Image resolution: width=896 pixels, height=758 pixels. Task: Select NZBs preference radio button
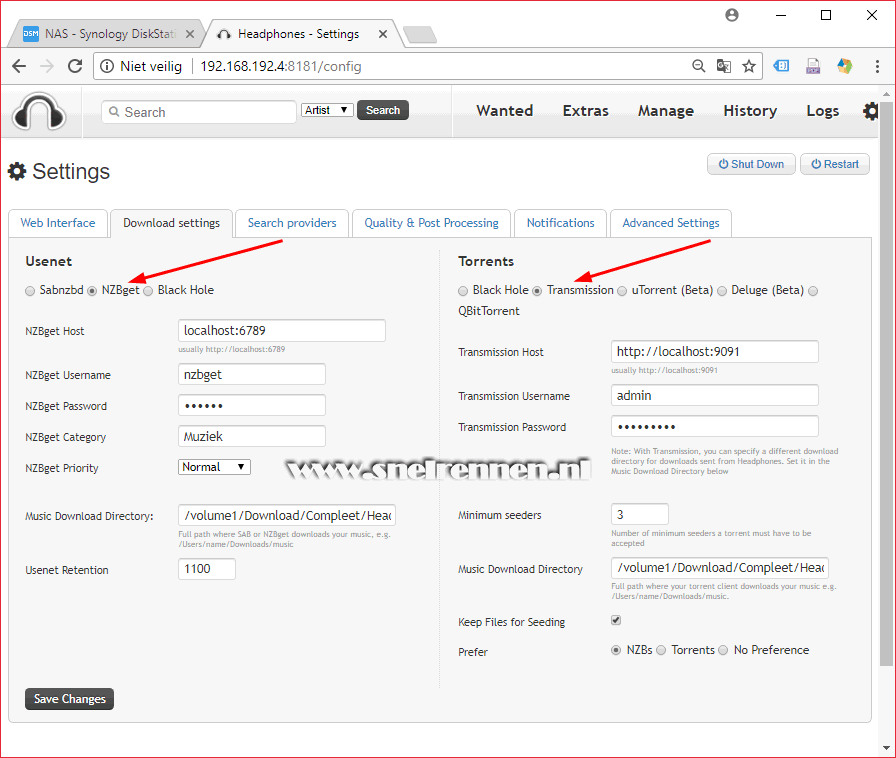tap(616, 650)
